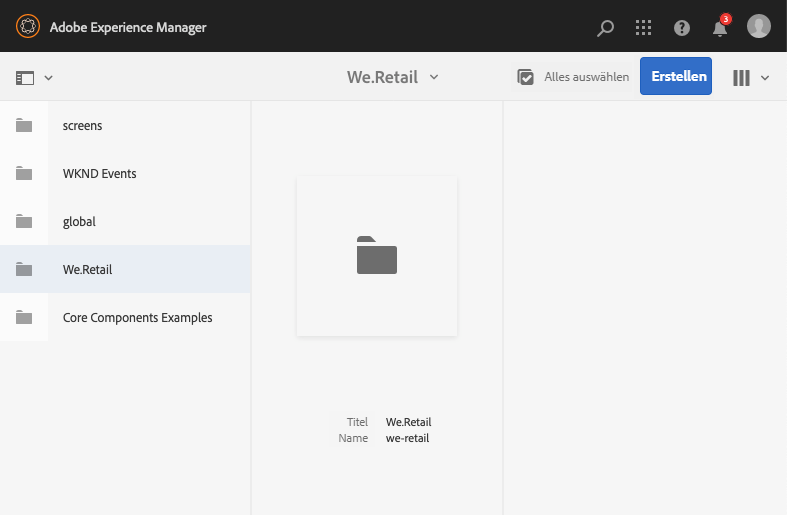Show notifications via the bell icon
The height and width of the screenshot is (515, 787).
[720, 28]
